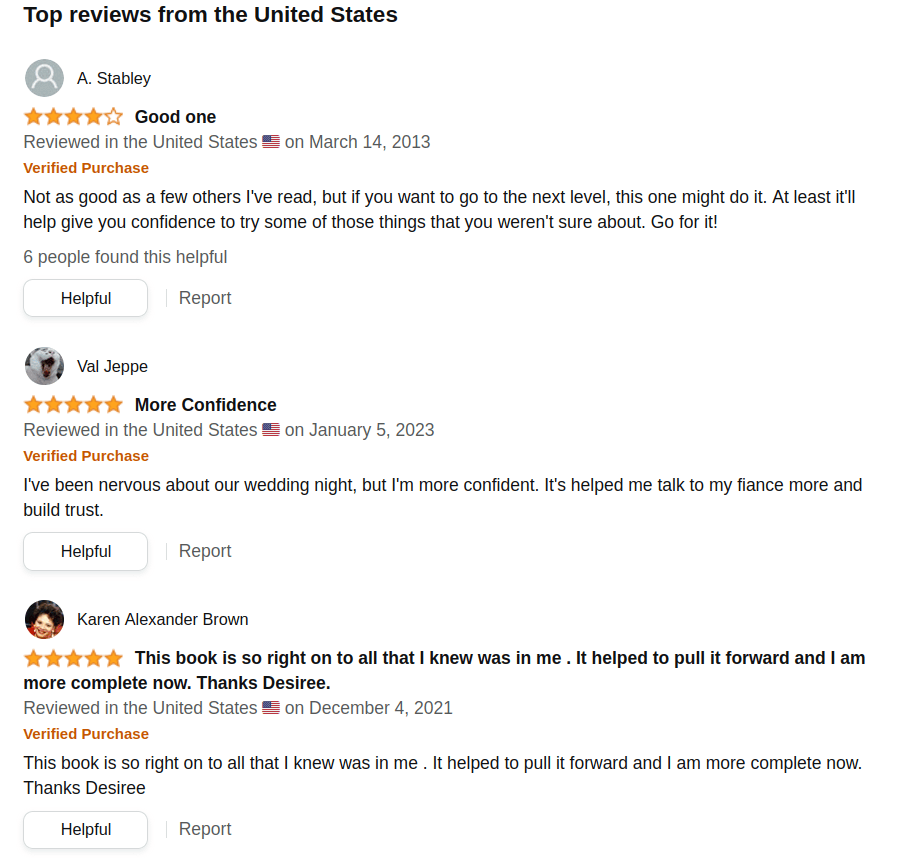
Task: Click the Verified Purchase badge on the first review
Action: [x=85, y=167]
